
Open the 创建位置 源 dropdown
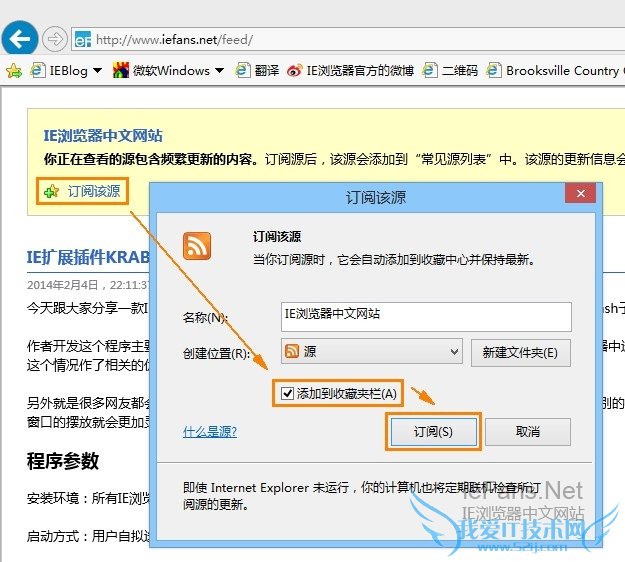pyautogui.click(x=371, y=351)
